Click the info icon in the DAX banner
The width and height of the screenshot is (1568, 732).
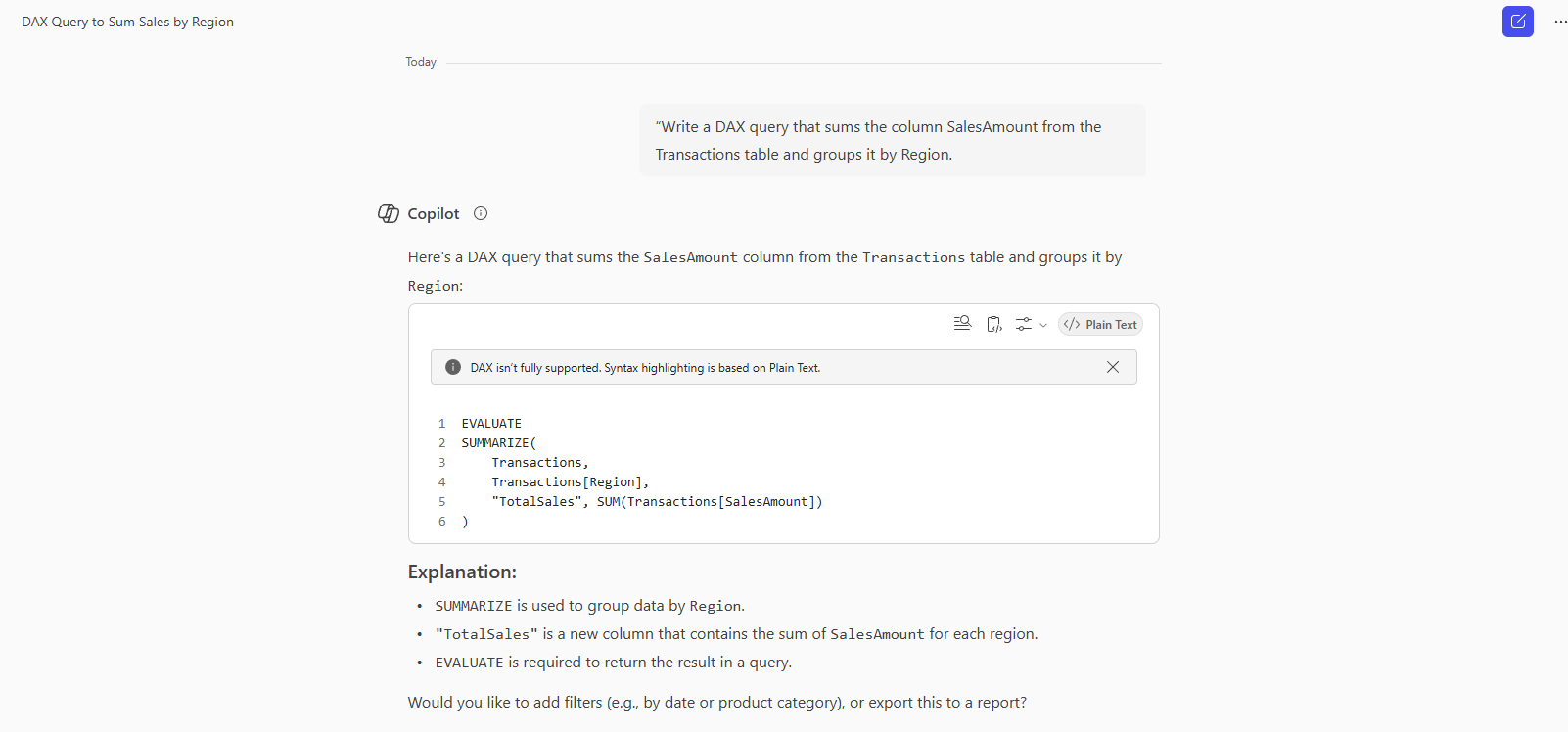point(453,367)
